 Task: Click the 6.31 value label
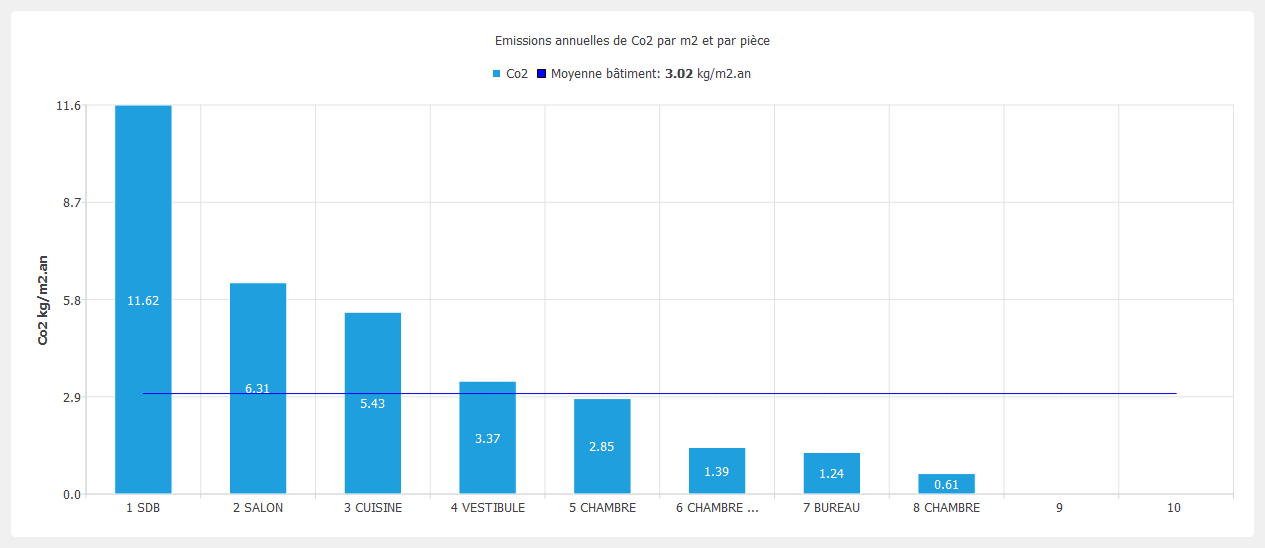coord(258,388)
